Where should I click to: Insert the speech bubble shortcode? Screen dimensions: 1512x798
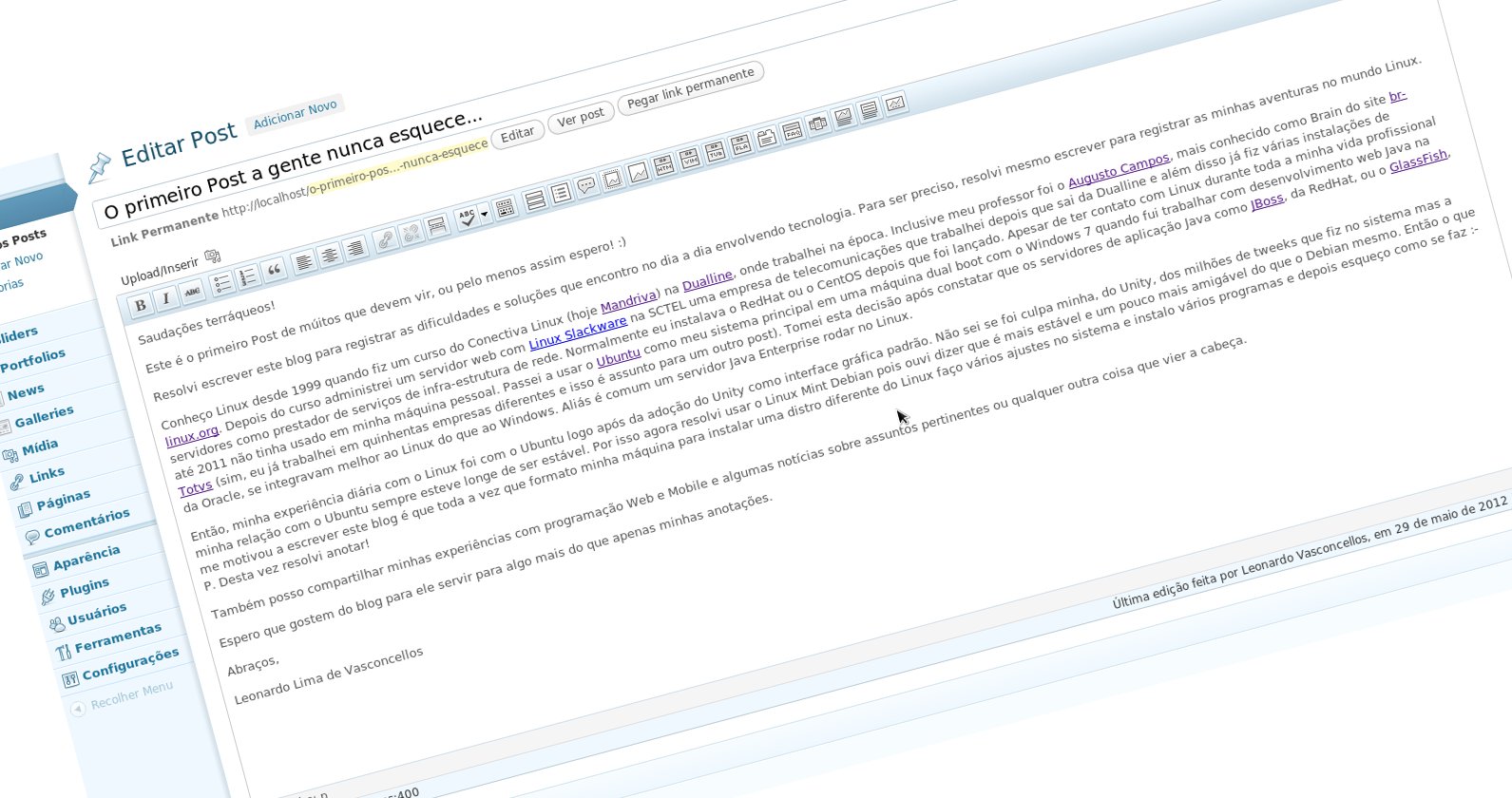(586, 185)
